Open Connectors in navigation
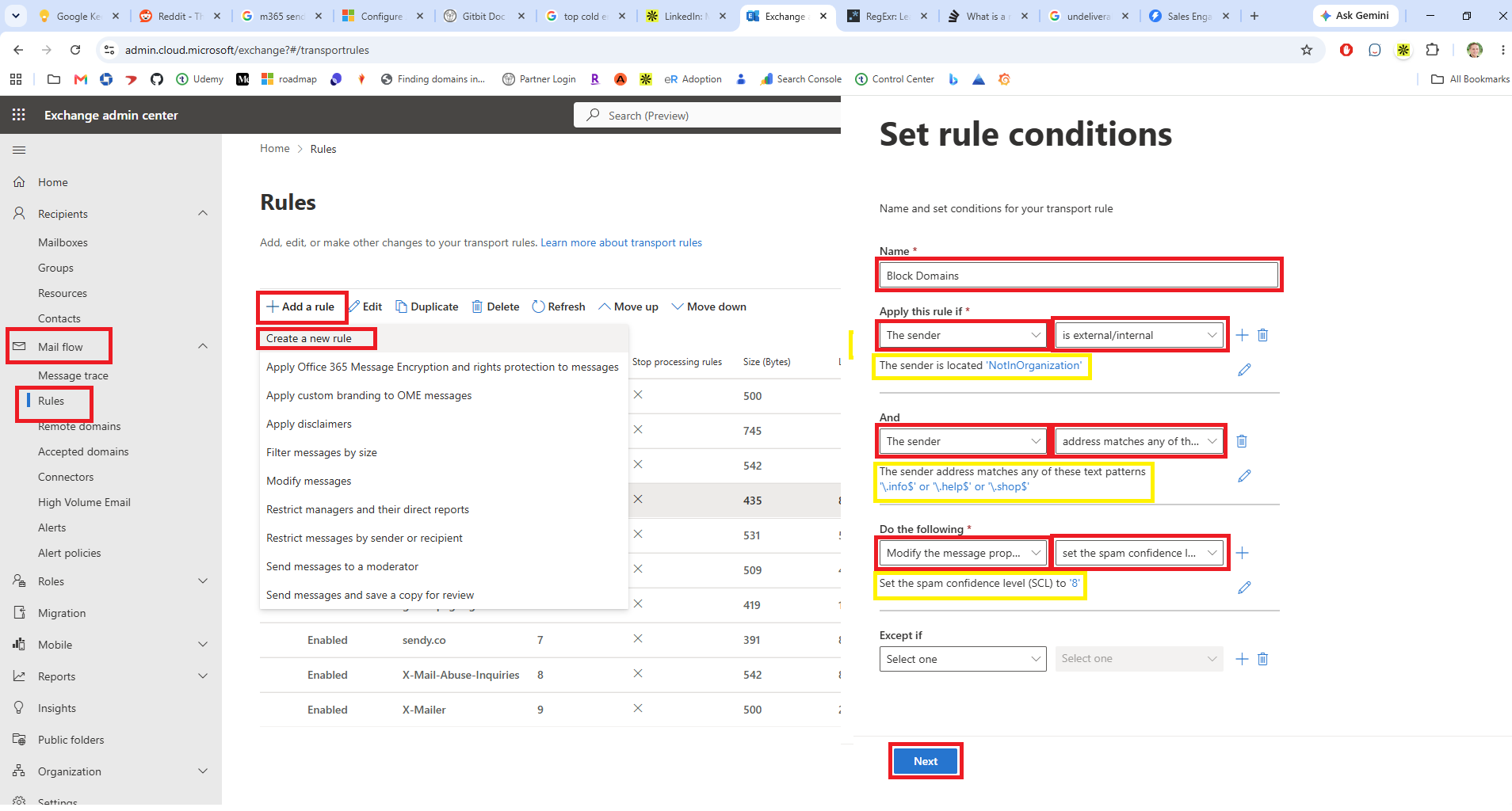 tap(66, 477)
